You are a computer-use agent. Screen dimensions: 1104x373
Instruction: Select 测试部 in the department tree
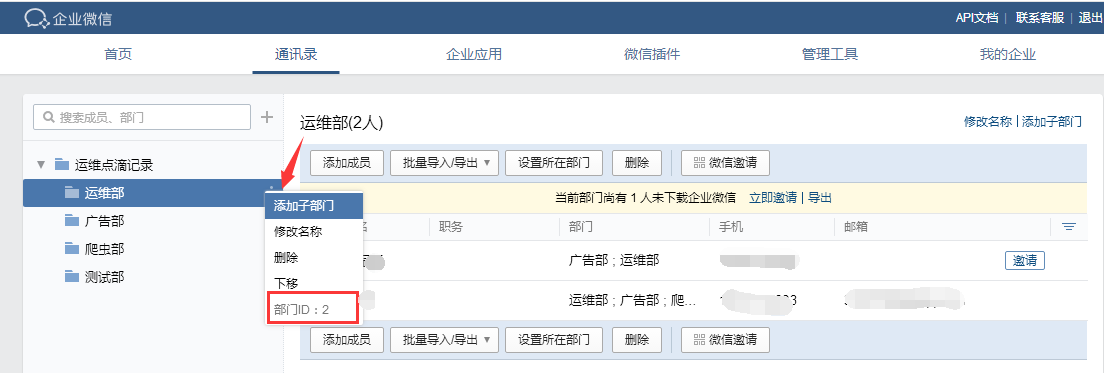pyautogui.click(x=104, y=277)
